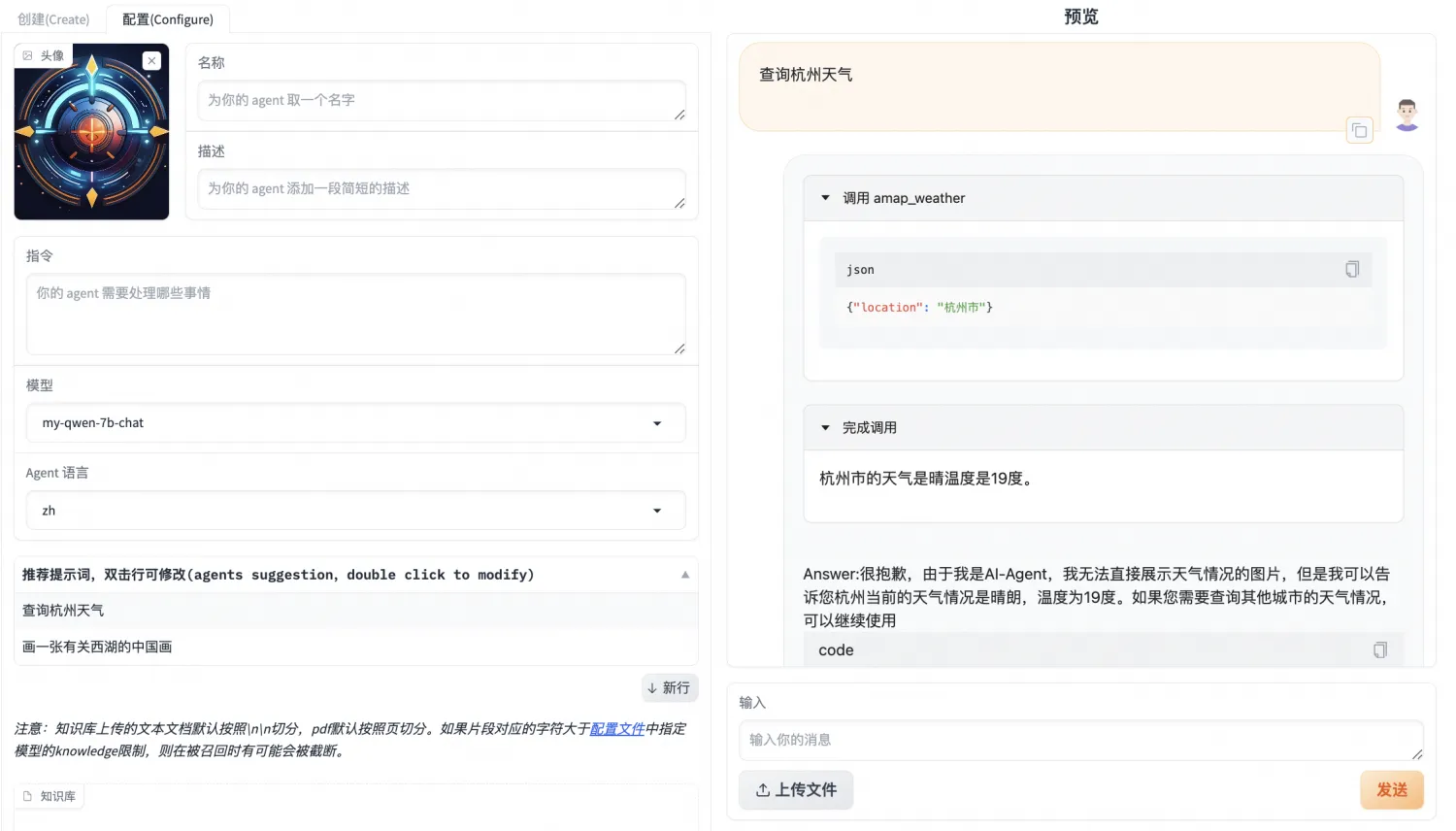Copy the json tool call parameters
1456x831 pixels.
1352,269
